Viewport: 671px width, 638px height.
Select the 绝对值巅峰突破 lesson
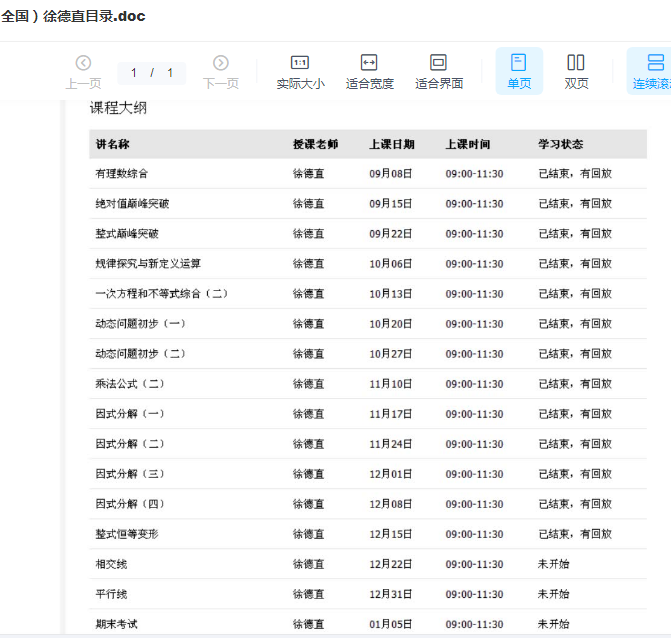tap(132, 204)
